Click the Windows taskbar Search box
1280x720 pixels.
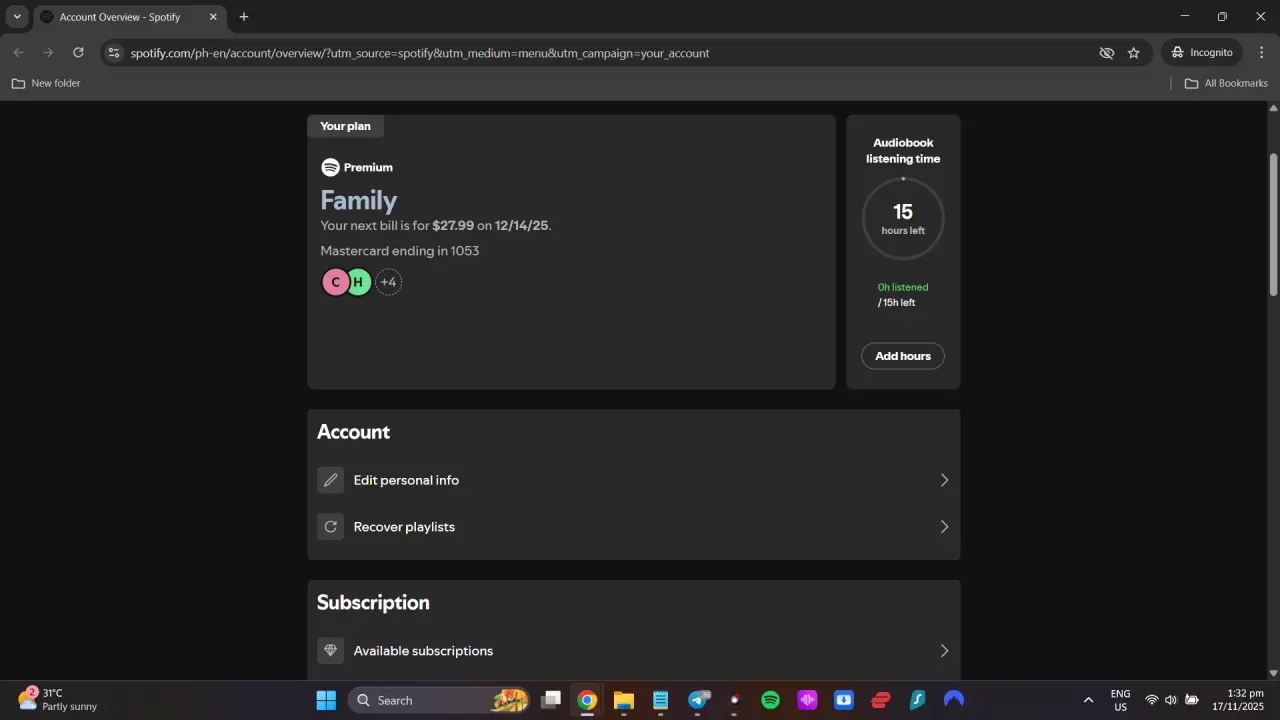440,700
